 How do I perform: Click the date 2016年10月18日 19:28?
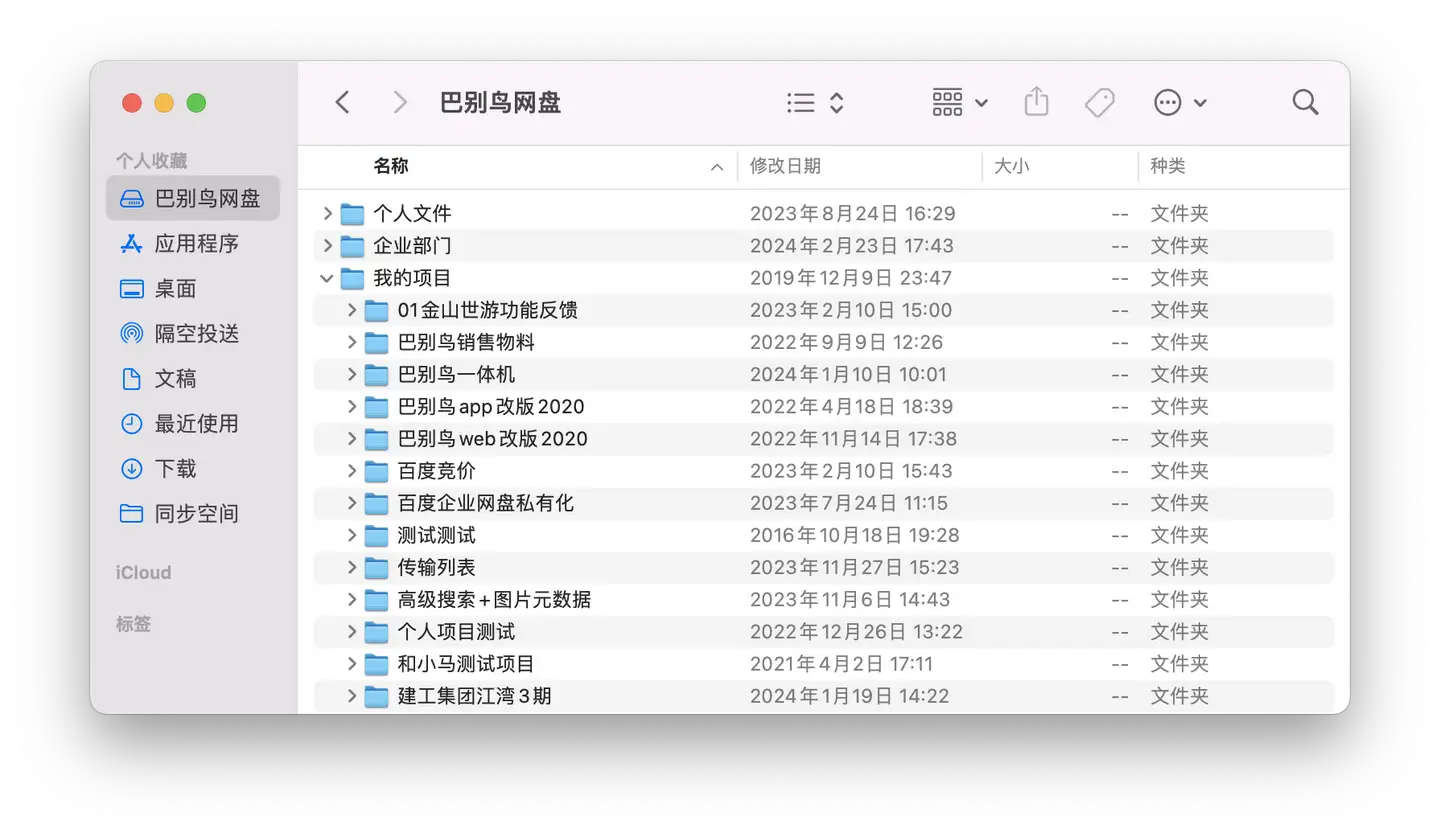tap(855, 535)
